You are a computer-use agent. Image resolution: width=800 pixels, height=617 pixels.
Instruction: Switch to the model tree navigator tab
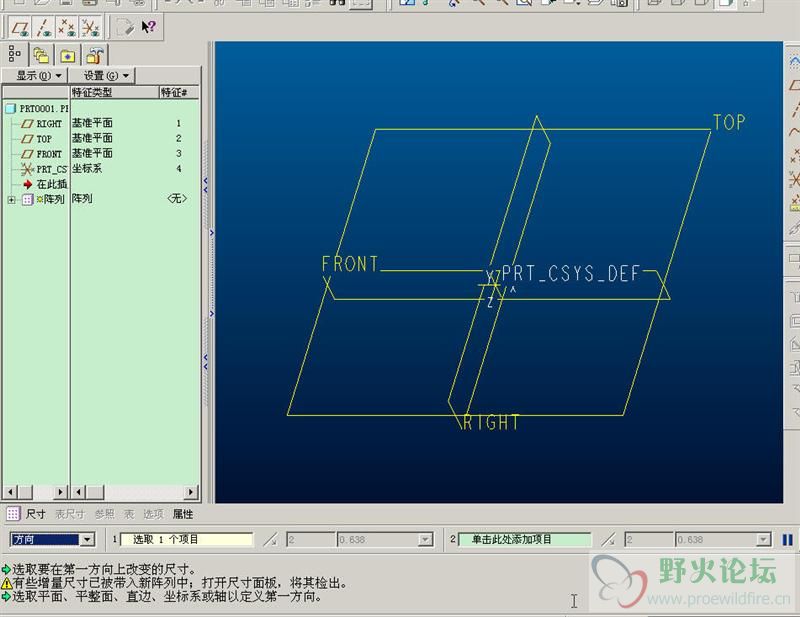tap(14, 54)
